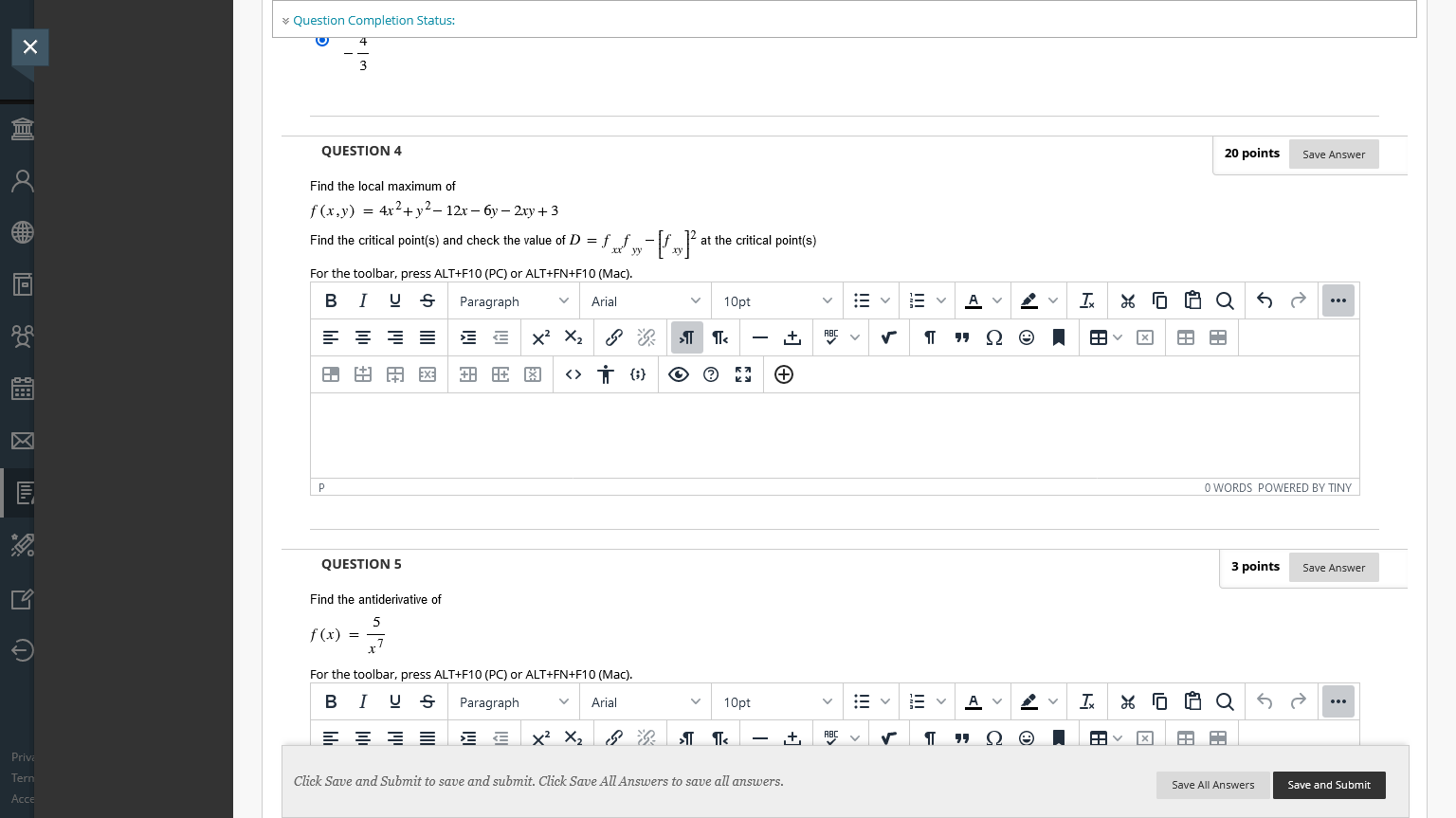Click into Question 4 answer text area
This screenshot has width=1456, height=818.
834,435
